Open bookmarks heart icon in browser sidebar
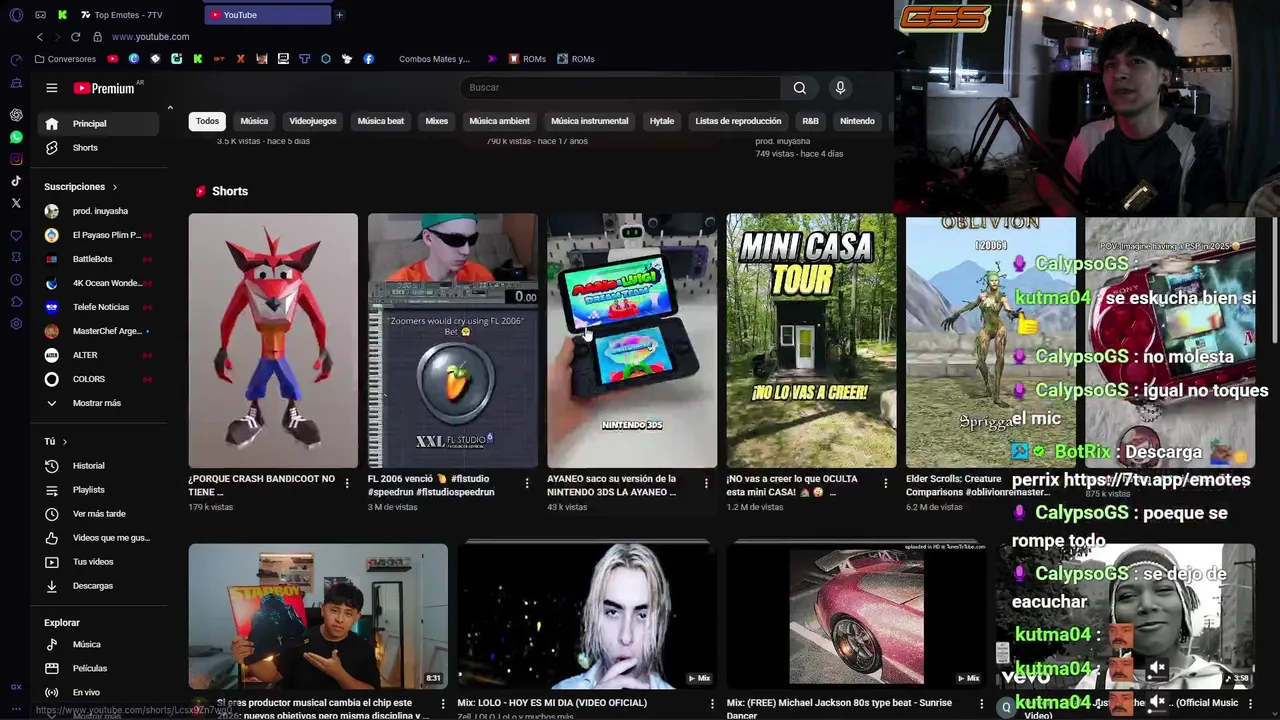Screen dimensions: 1280x720 (x=16, y=236)
